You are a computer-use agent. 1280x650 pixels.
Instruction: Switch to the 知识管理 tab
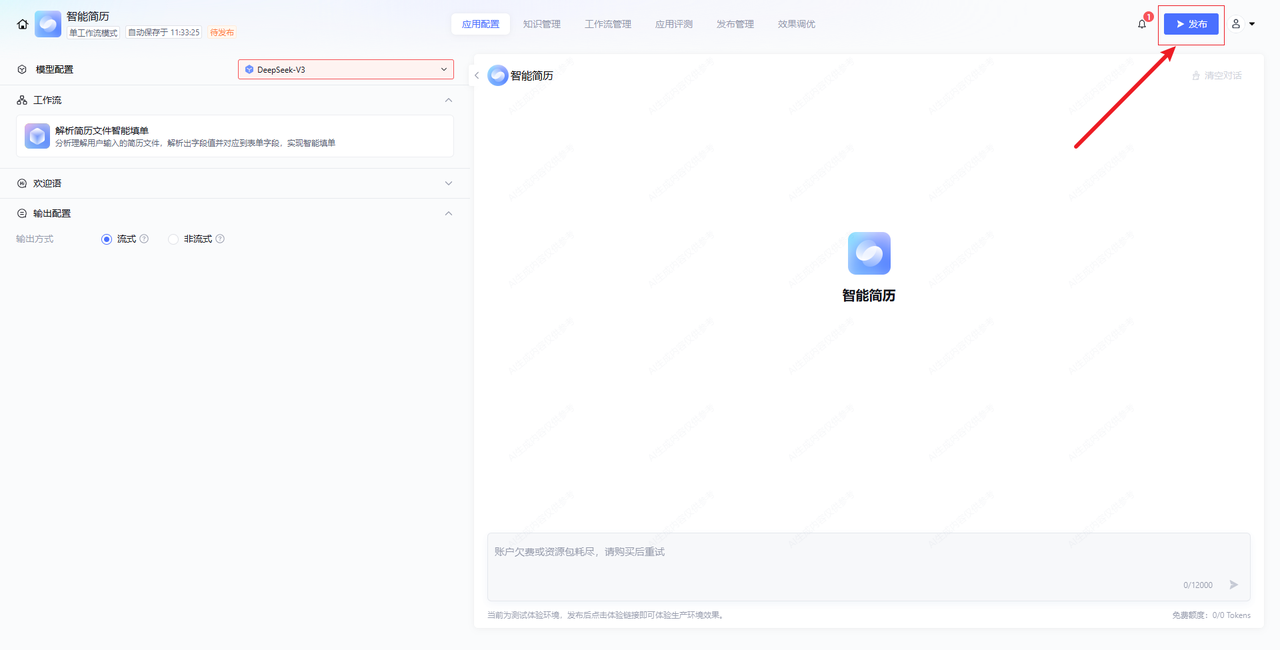pos(541,24)
